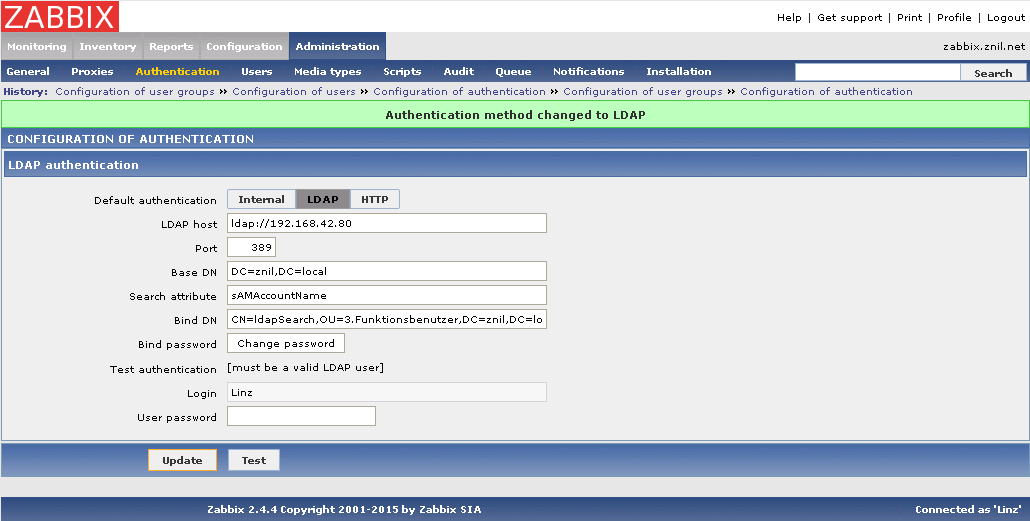Click the Logout link

[x=1006, y=18]
